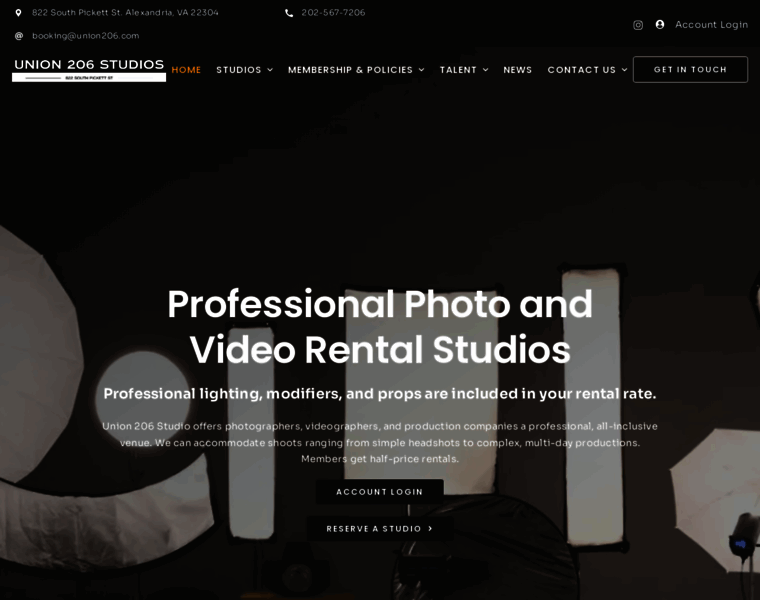Click the 822 South Pickett St. address

125,13
